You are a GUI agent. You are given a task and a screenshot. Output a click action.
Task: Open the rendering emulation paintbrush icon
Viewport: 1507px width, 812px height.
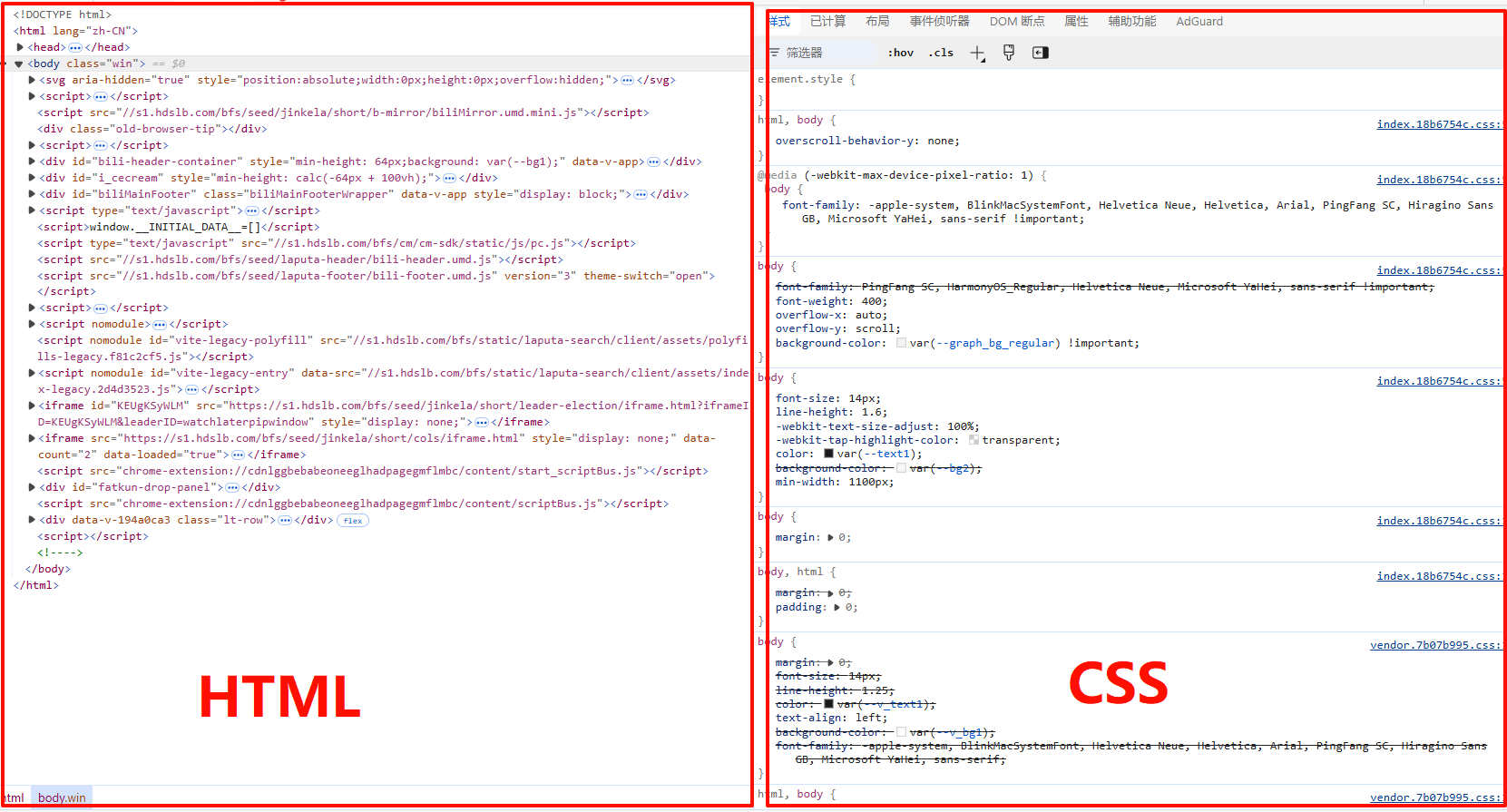[x=1008, y=53]
